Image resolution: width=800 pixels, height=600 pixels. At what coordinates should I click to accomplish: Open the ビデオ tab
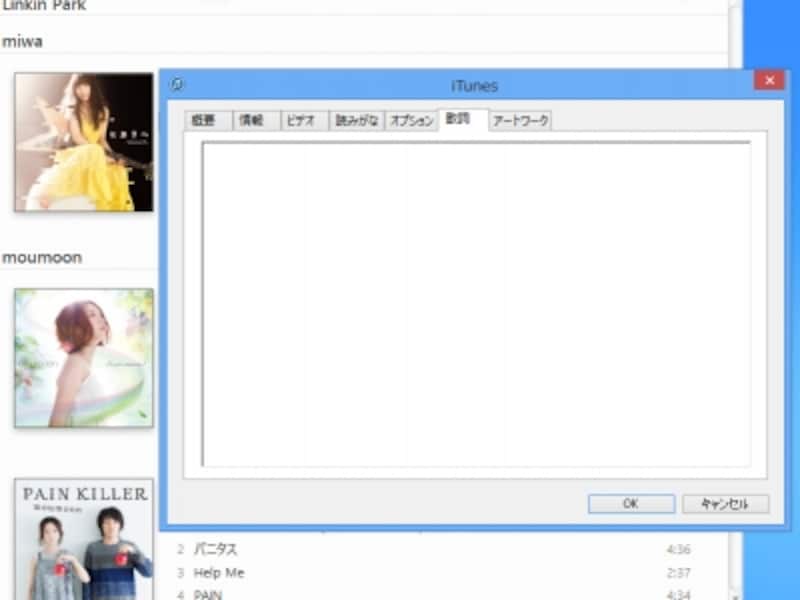[304, 120]
